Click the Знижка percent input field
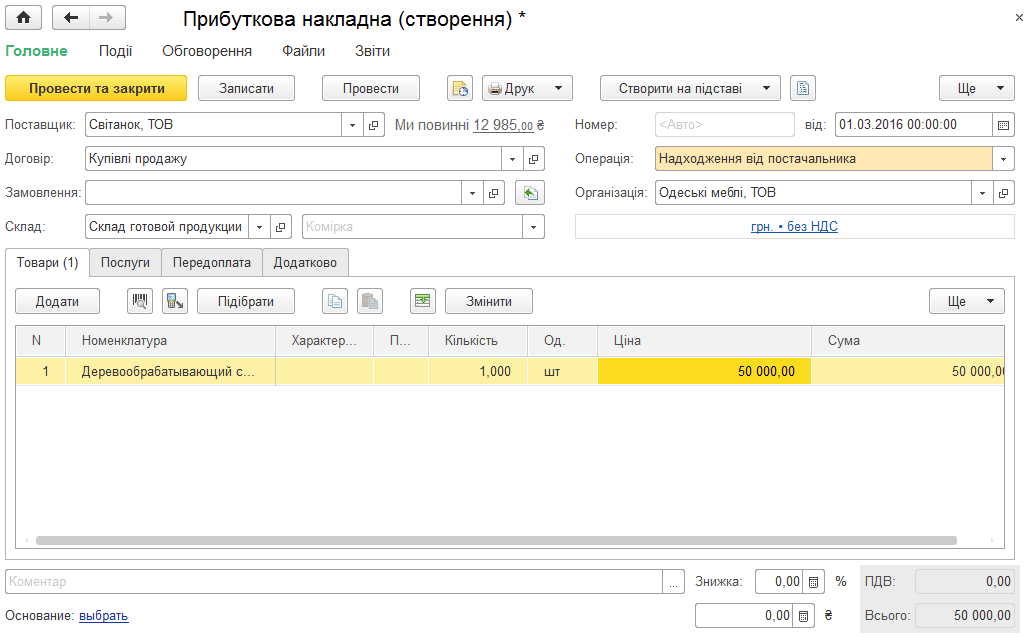The image size is (1029, 638). pos(779,582)
